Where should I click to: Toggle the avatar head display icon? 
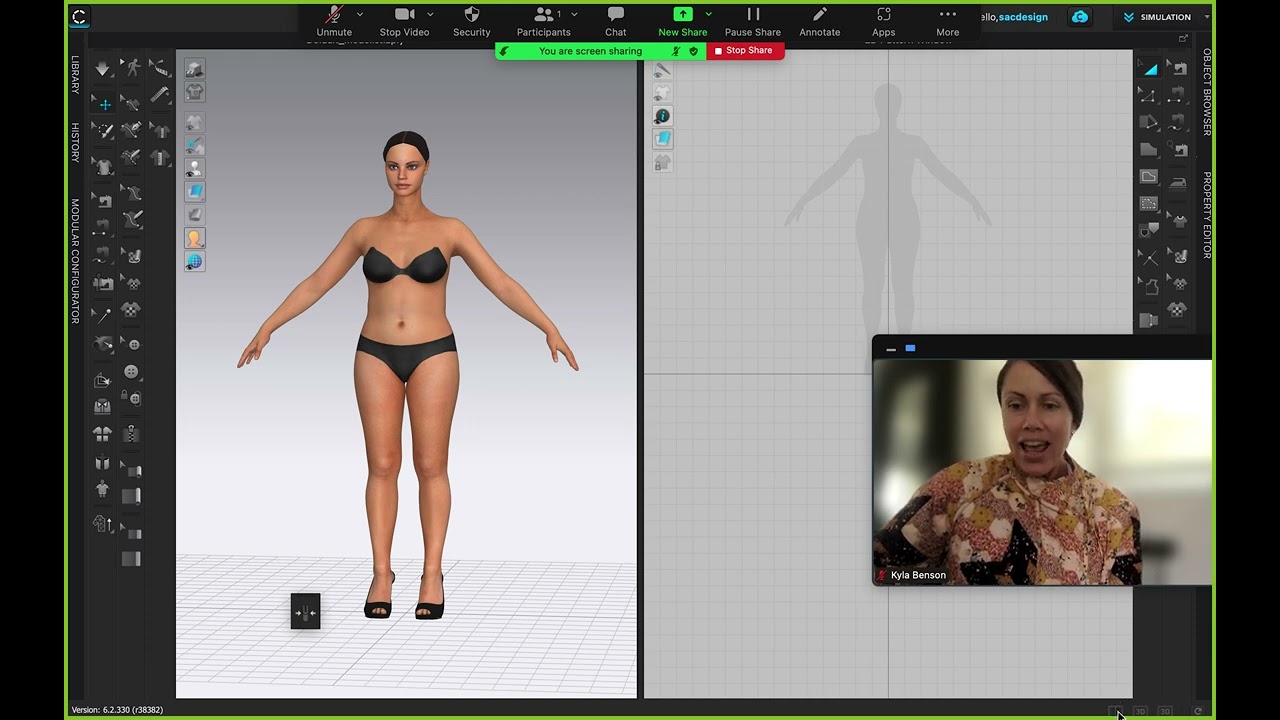(194, 238)
